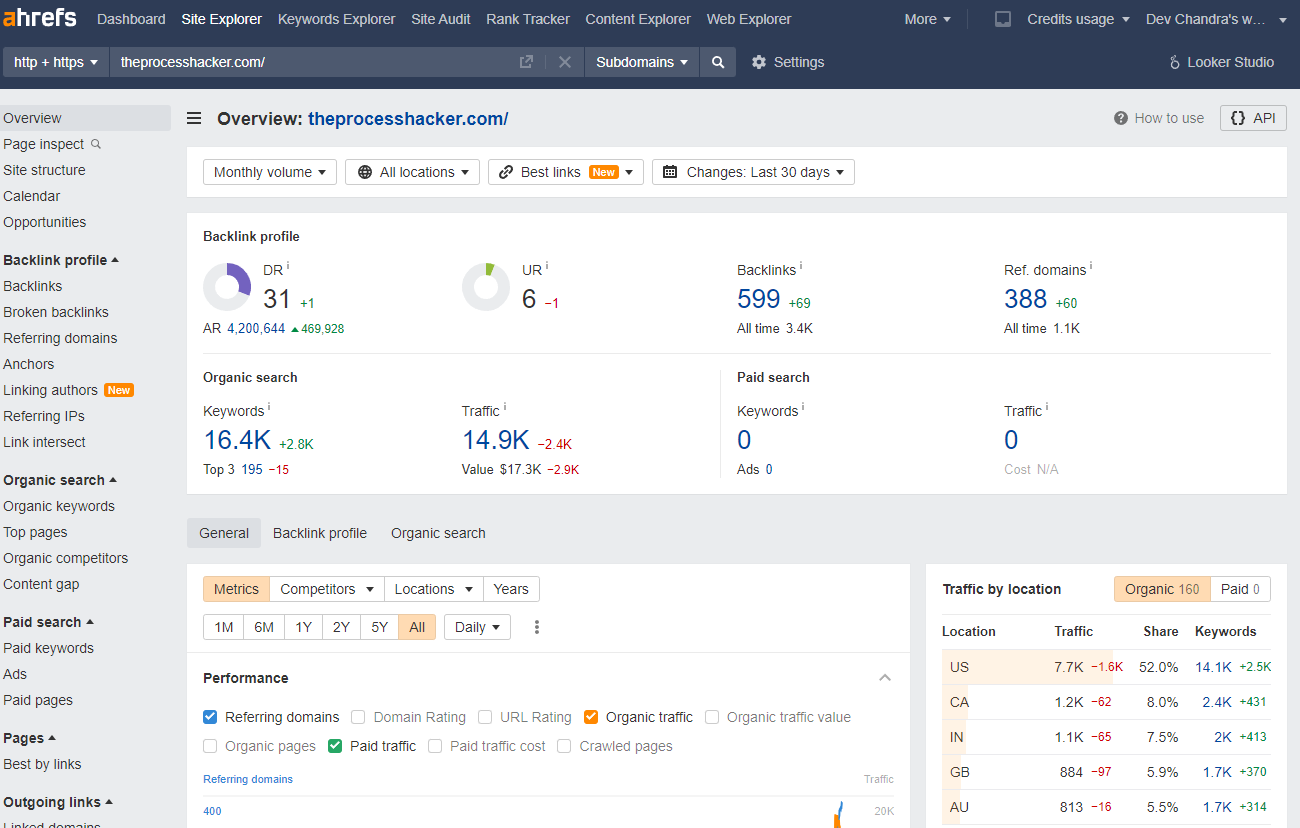Click the Ref. domains info icon
Screen dimensions: 1300x828
[1091, 267]
